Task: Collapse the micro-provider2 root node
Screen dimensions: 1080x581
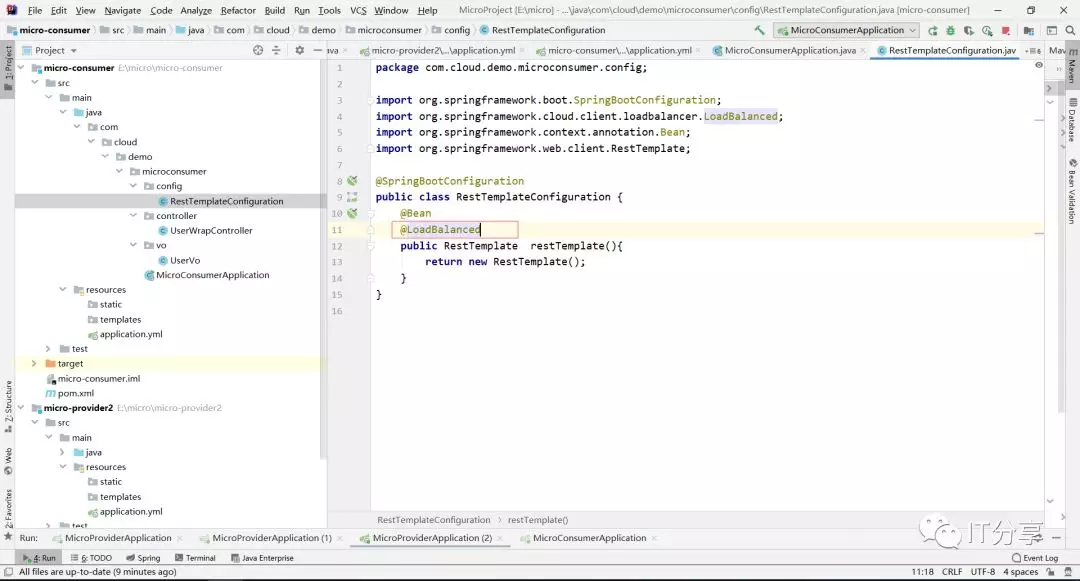Action: pyautogui.click(x=21, y=408)
